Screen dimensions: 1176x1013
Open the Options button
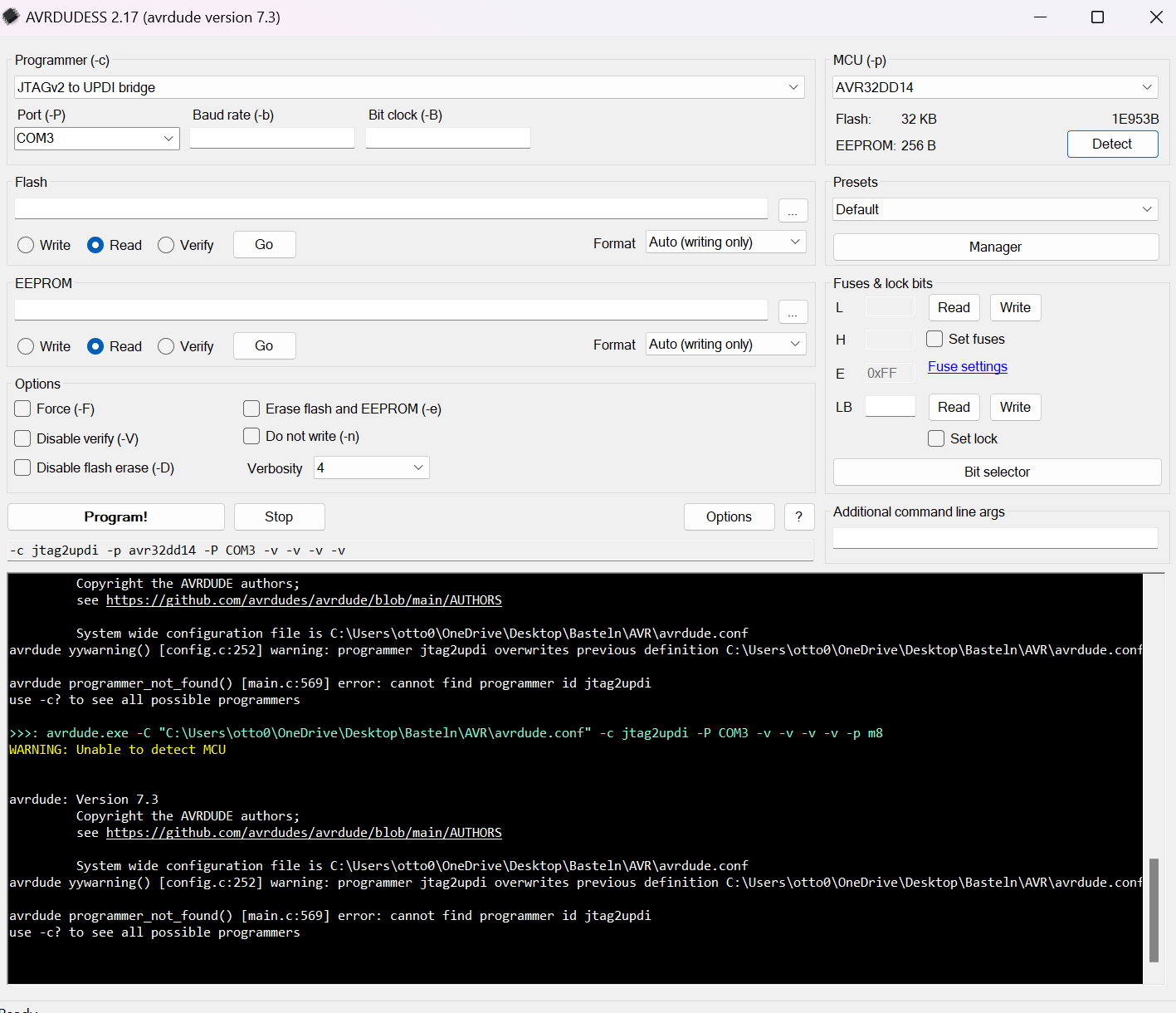pyautogui.click(x=729, y=516)
